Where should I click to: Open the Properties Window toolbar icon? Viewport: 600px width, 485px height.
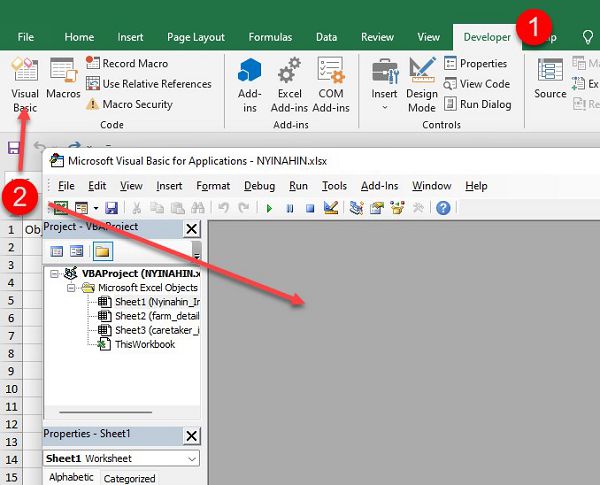377,208
